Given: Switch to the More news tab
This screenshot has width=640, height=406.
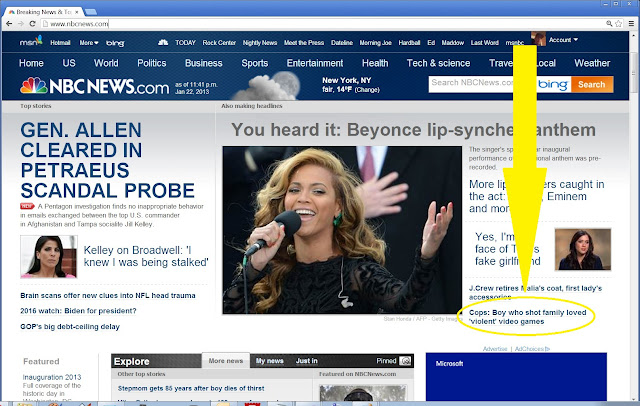Looking at the screenshot, I should point(226,361).
